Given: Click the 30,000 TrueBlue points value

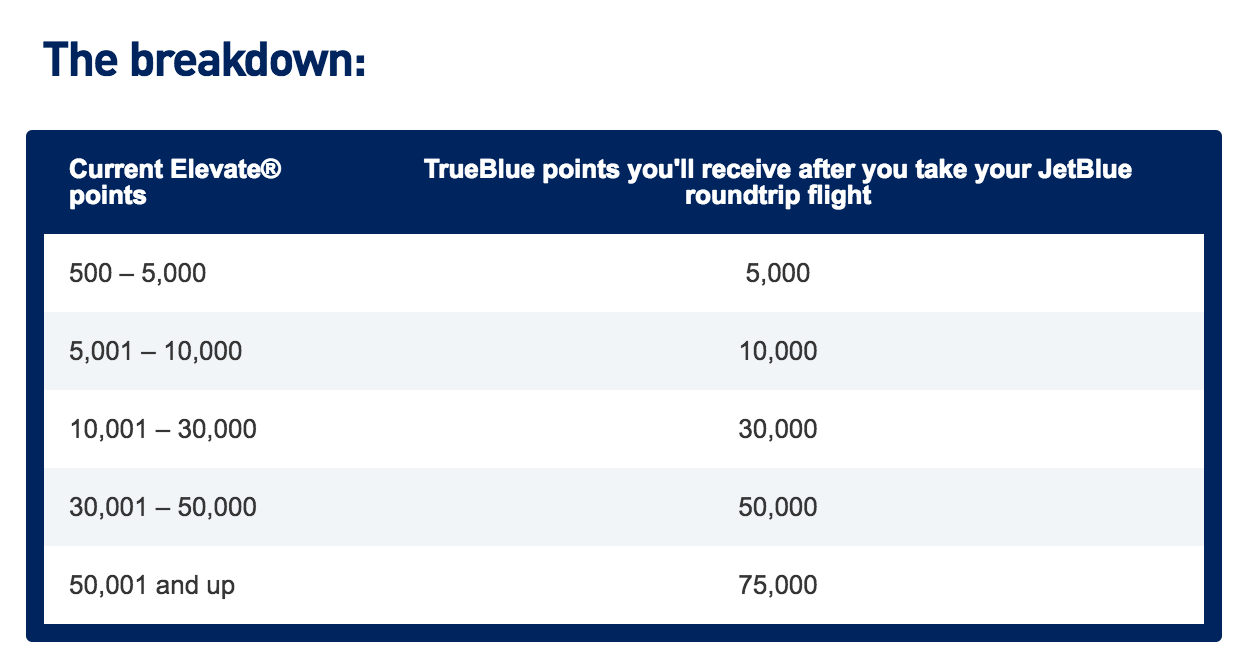Looking at the screenshot, I should point(777,429).
